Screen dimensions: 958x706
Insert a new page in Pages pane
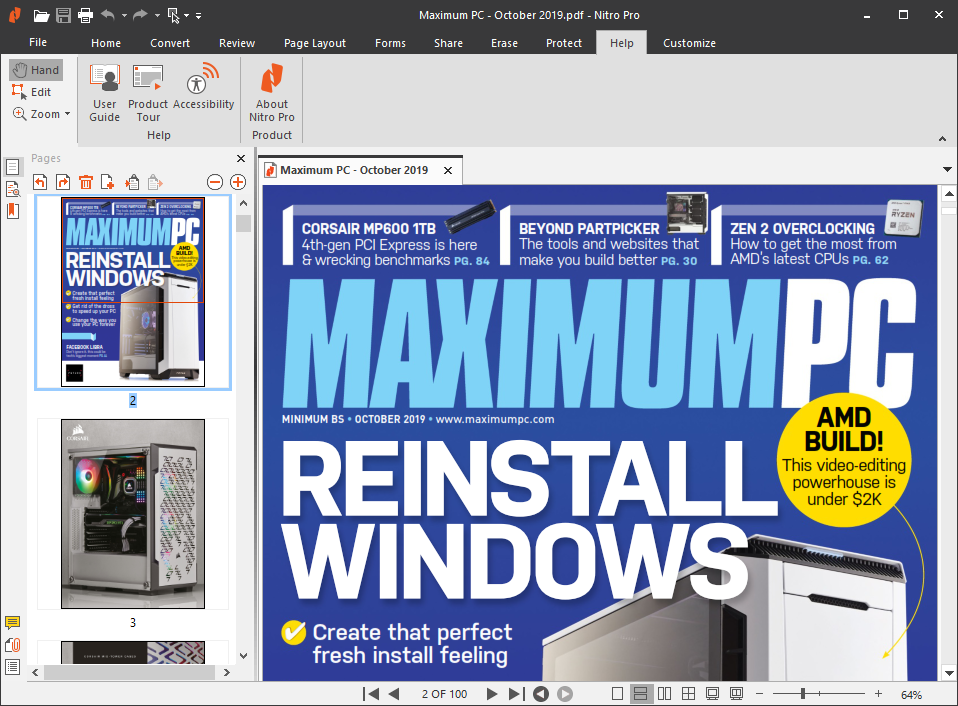(x=108, y=182)
